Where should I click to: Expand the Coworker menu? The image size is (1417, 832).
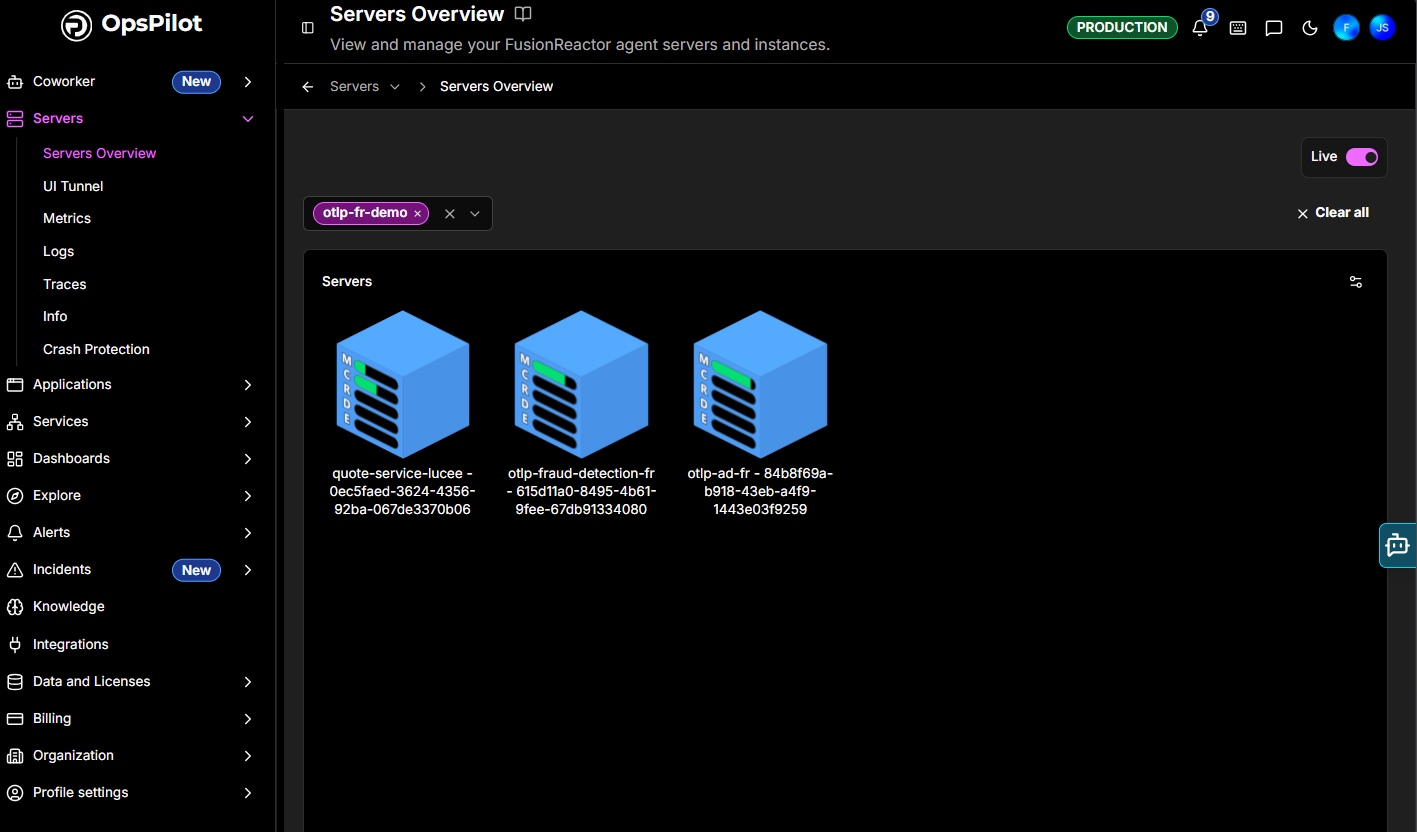pyautogui.click(x=248, y=82)
